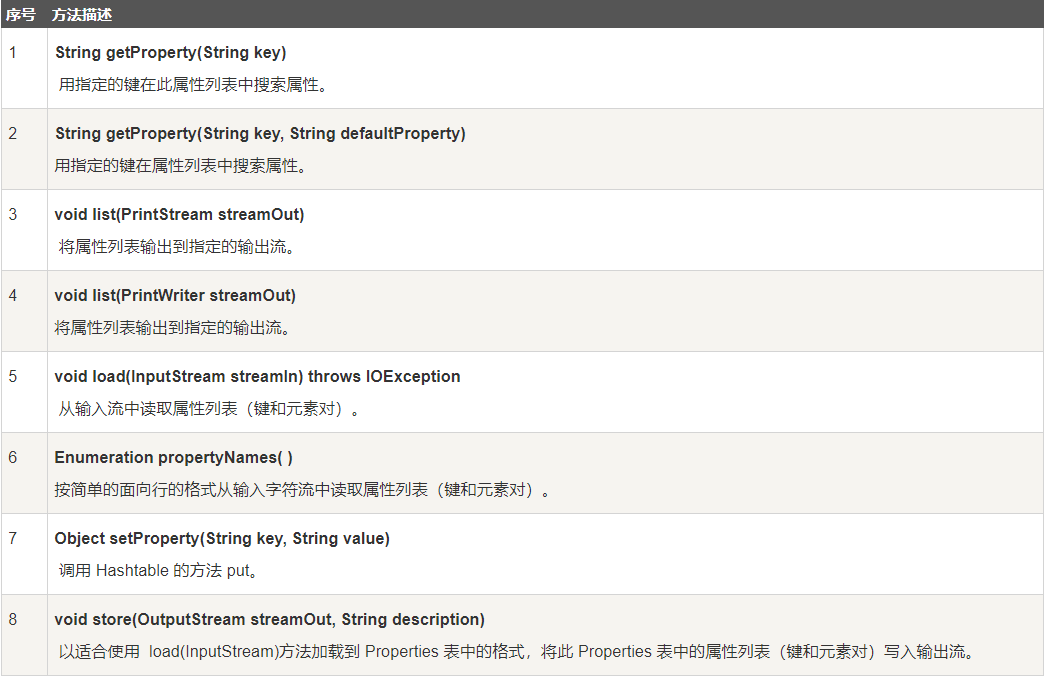Click row number 8 cell
The height and width of the screenshot is (676, 1044).
(x=24, y=635)
